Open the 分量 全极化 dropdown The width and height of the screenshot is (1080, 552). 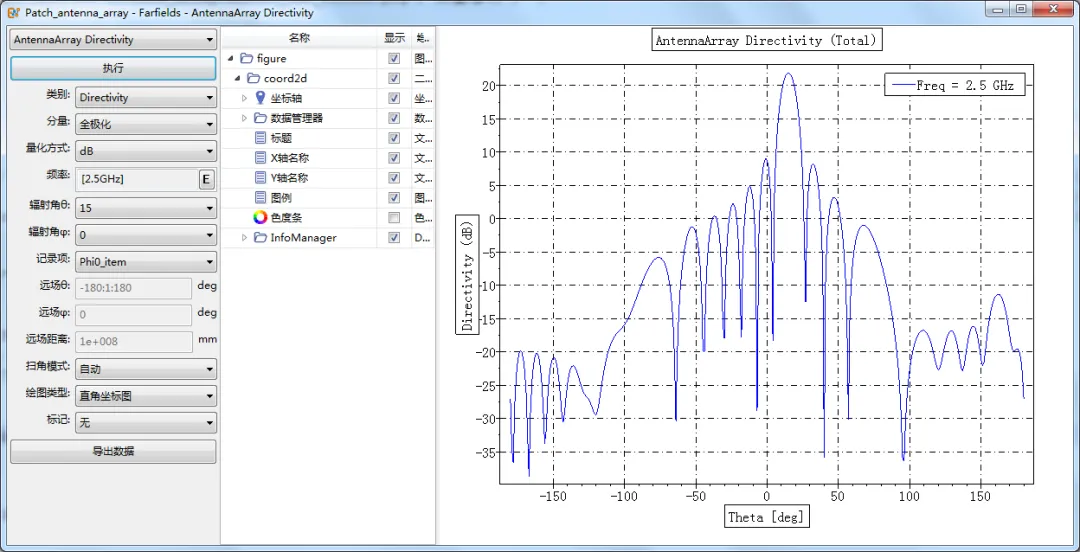(145, 125)
